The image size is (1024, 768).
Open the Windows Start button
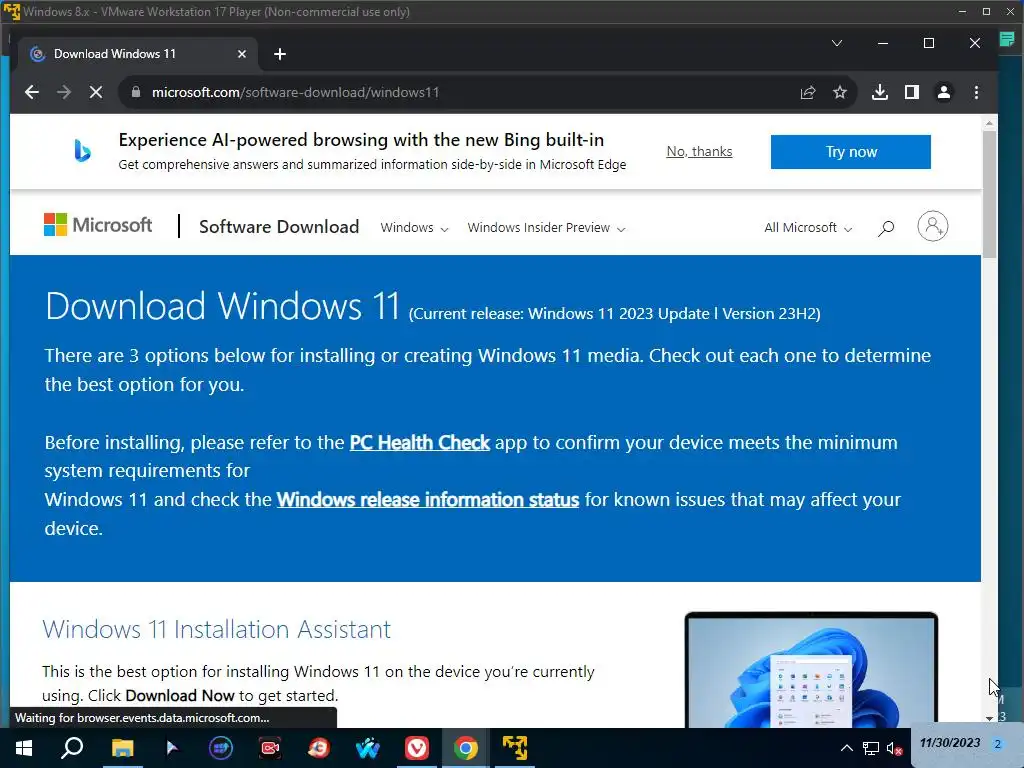(24, 748)
